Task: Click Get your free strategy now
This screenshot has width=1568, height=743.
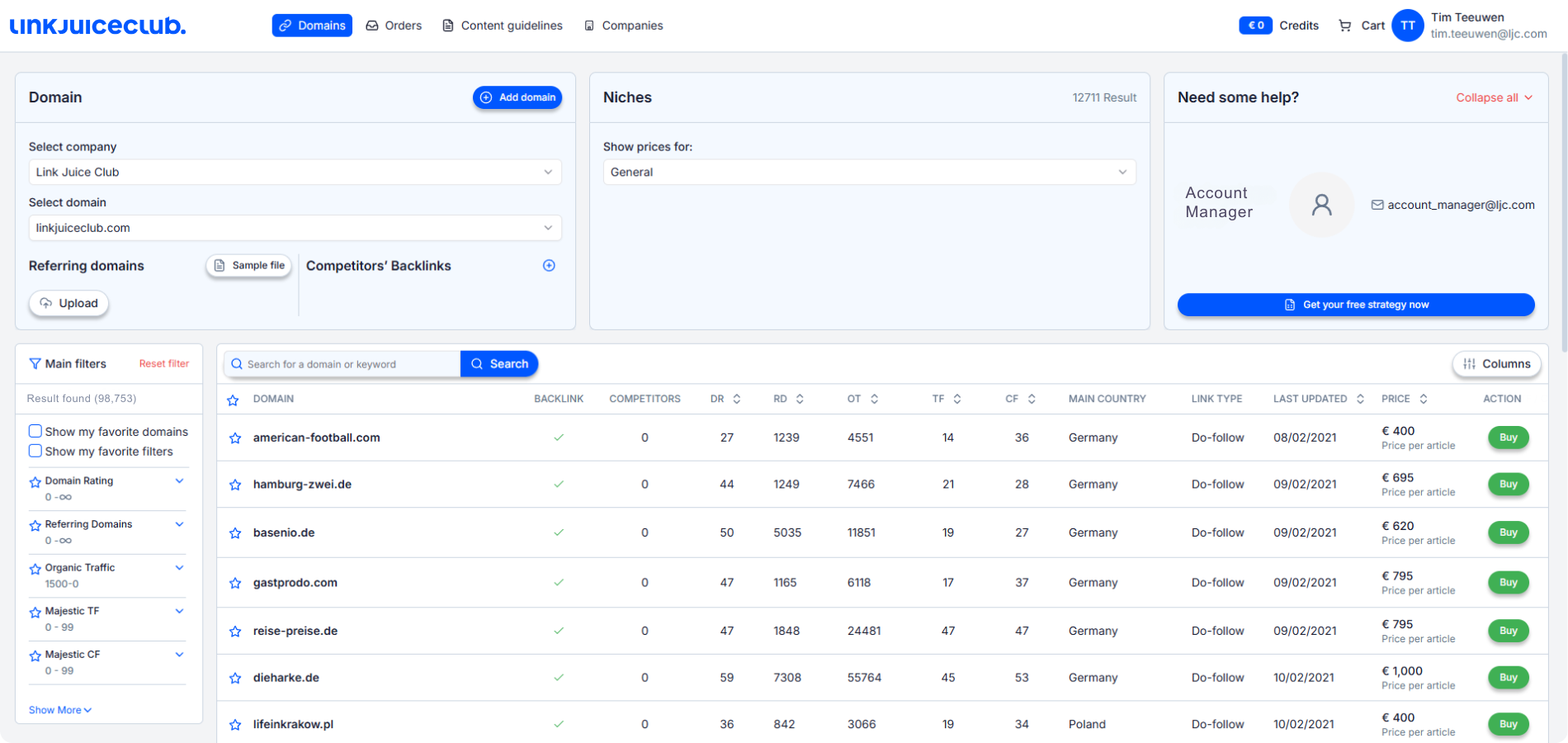Action: [1356, 305]
